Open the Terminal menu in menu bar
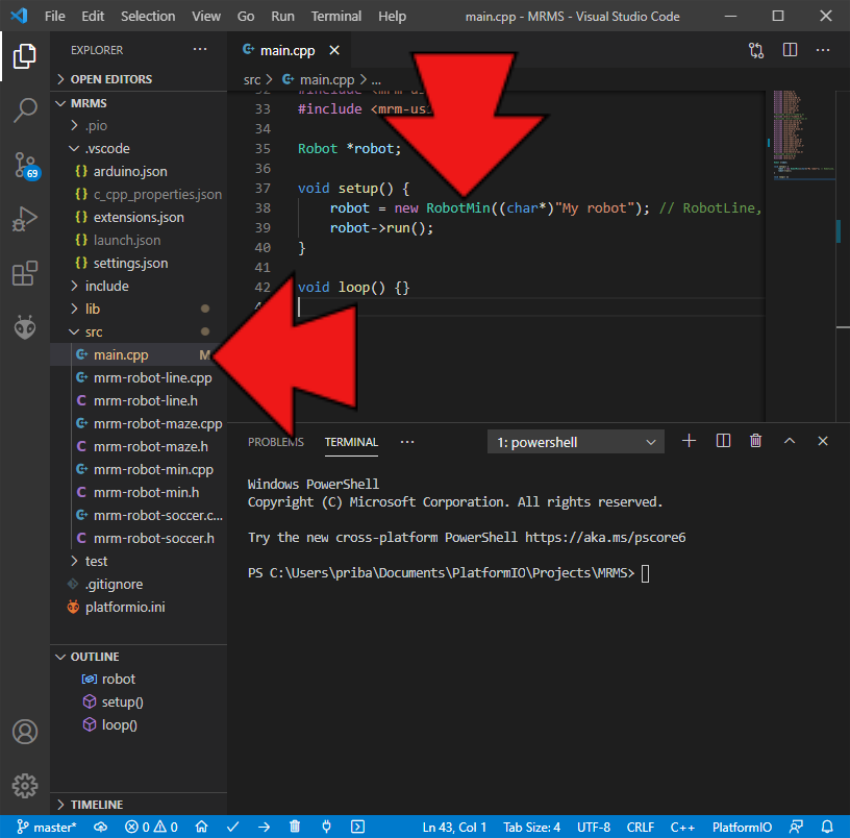The width and height of the screenshot is (850, 838). (x=336, y=16)
